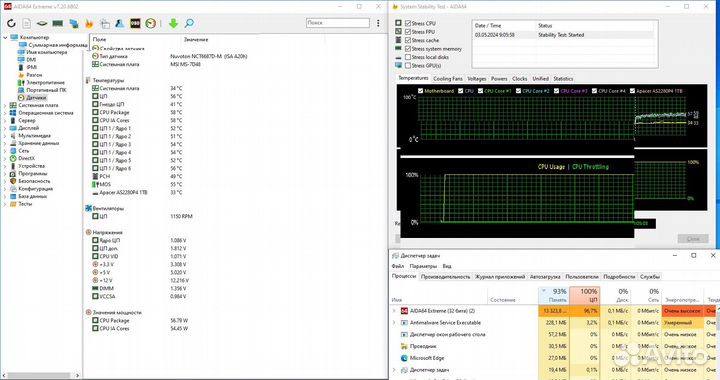
Task: Open Параметры menu in Task Manager
Action: pyautogui.click(x=423, y=266)
